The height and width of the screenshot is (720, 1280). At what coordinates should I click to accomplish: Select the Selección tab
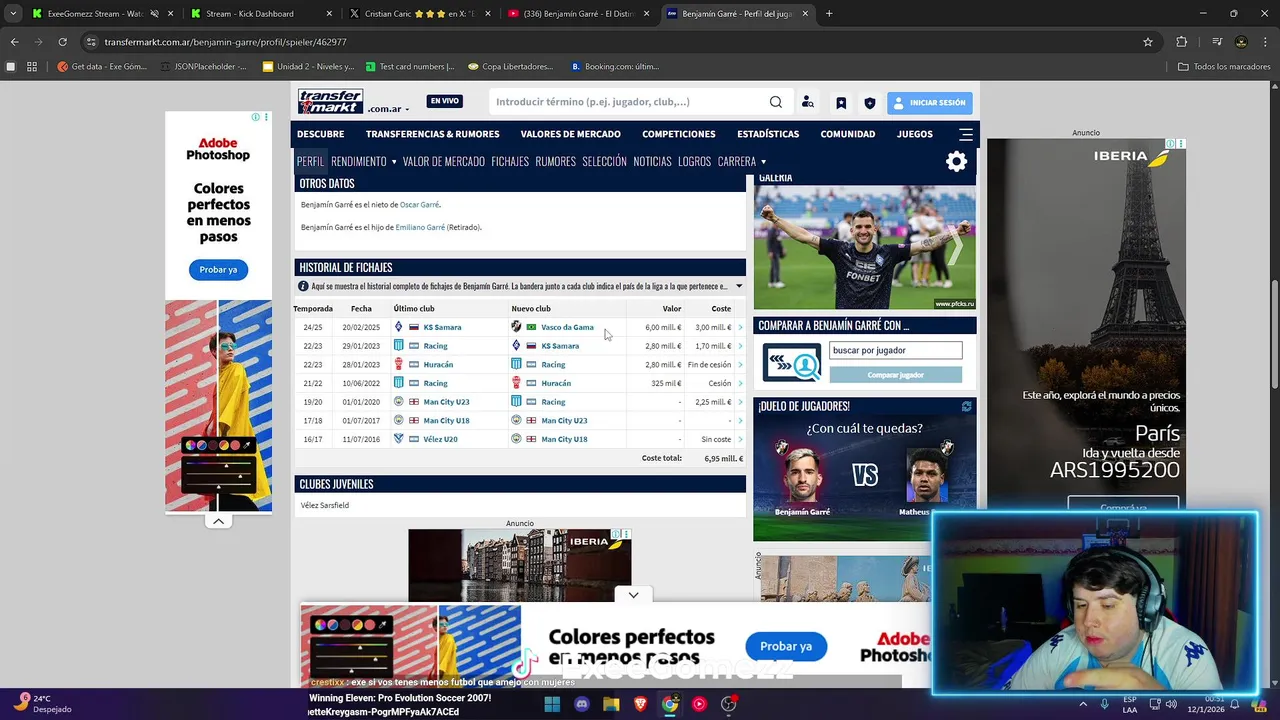coord(604,162)
